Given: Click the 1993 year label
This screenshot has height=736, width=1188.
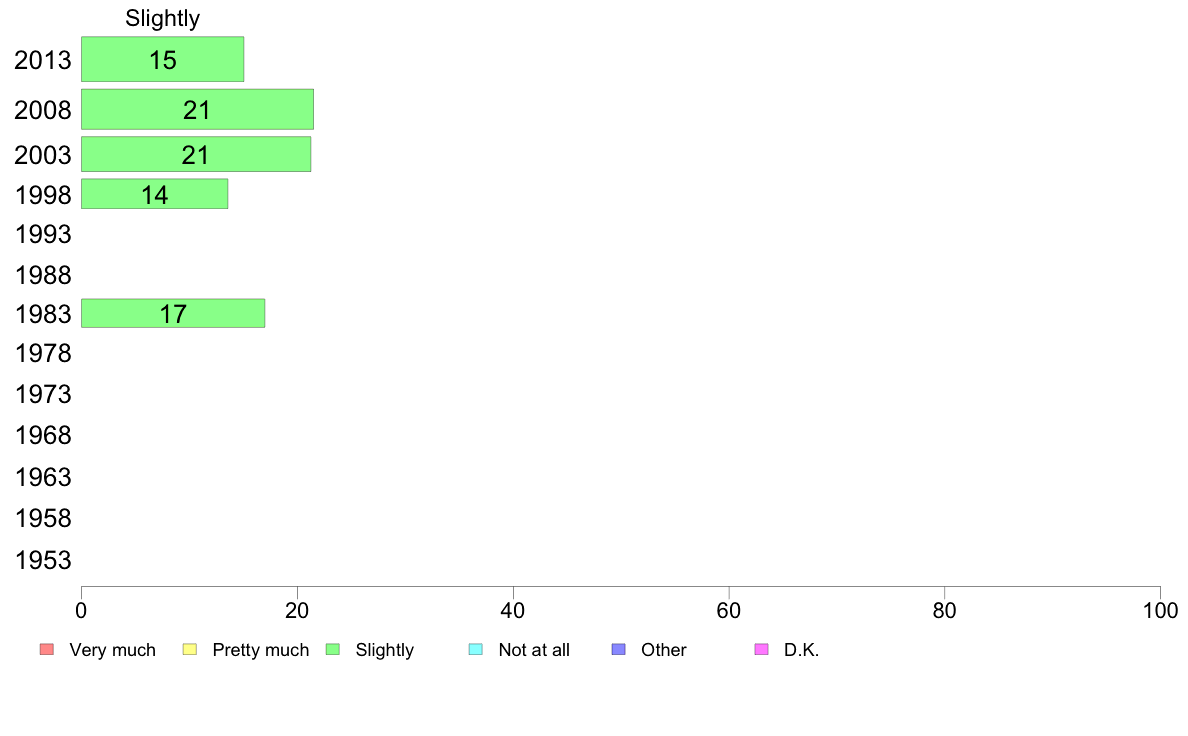Looking at the screenshot, I should [x=43, y=234].
